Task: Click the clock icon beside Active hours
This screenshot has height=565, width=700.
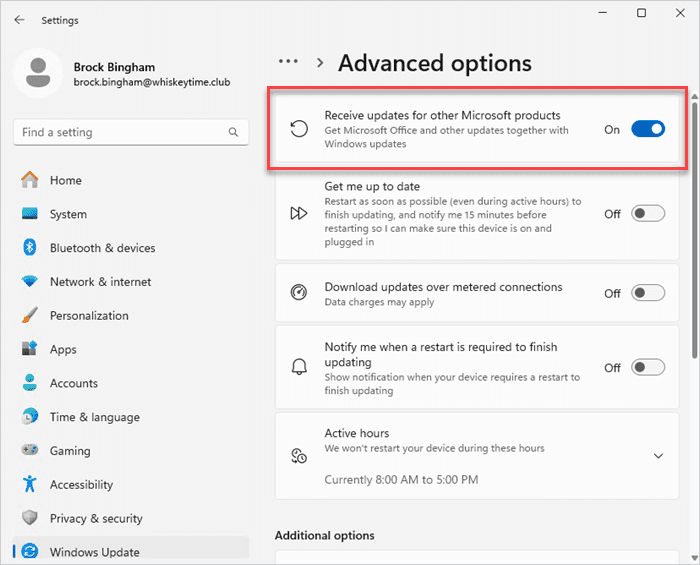Action: pyautogui.click(x=299, y=456)
